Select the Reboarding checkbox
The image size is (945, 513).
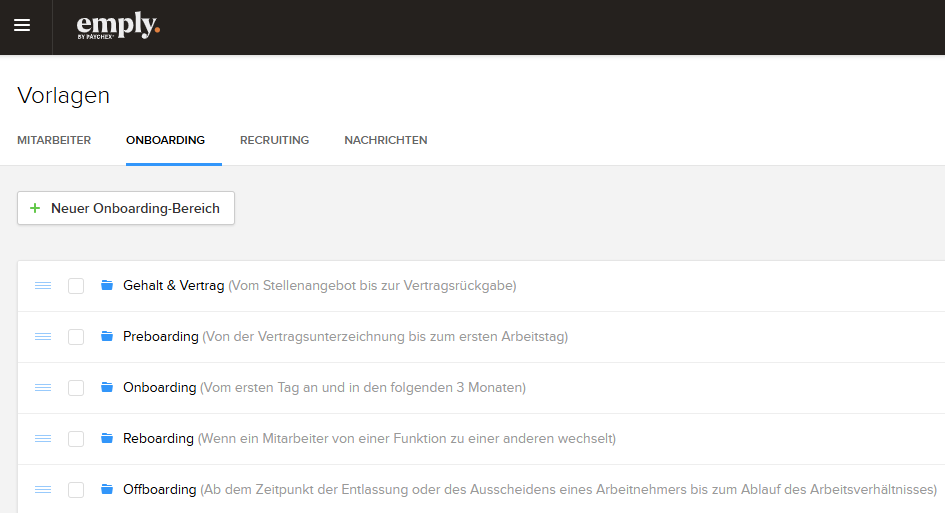[x=76, y=438]
